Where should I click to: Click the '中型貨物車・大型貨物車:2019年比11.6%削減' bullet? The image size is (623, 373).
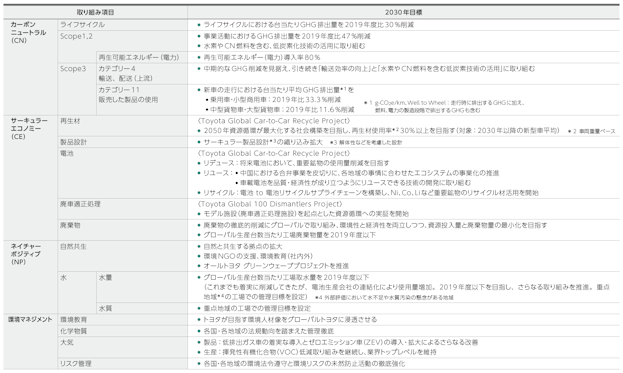(280, 110)
